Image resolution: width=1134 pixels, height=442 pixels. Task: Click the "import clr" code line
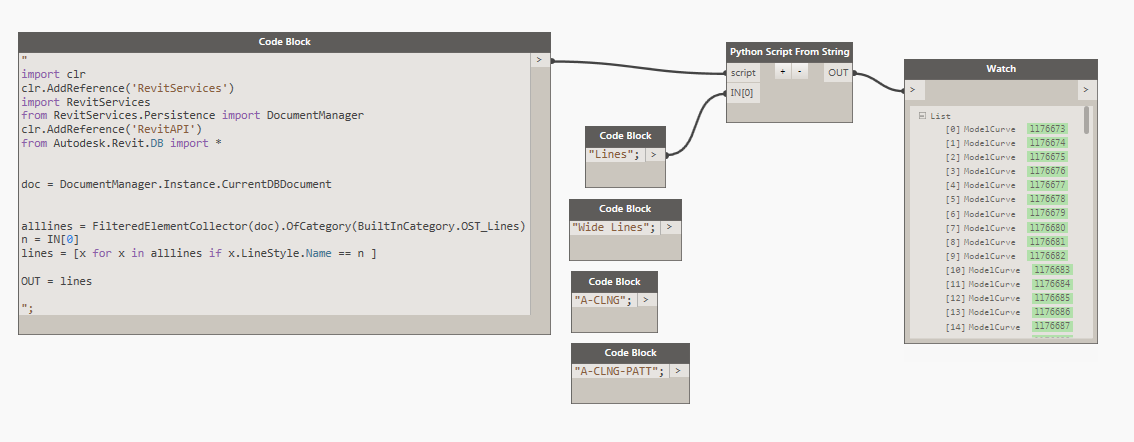54,74
